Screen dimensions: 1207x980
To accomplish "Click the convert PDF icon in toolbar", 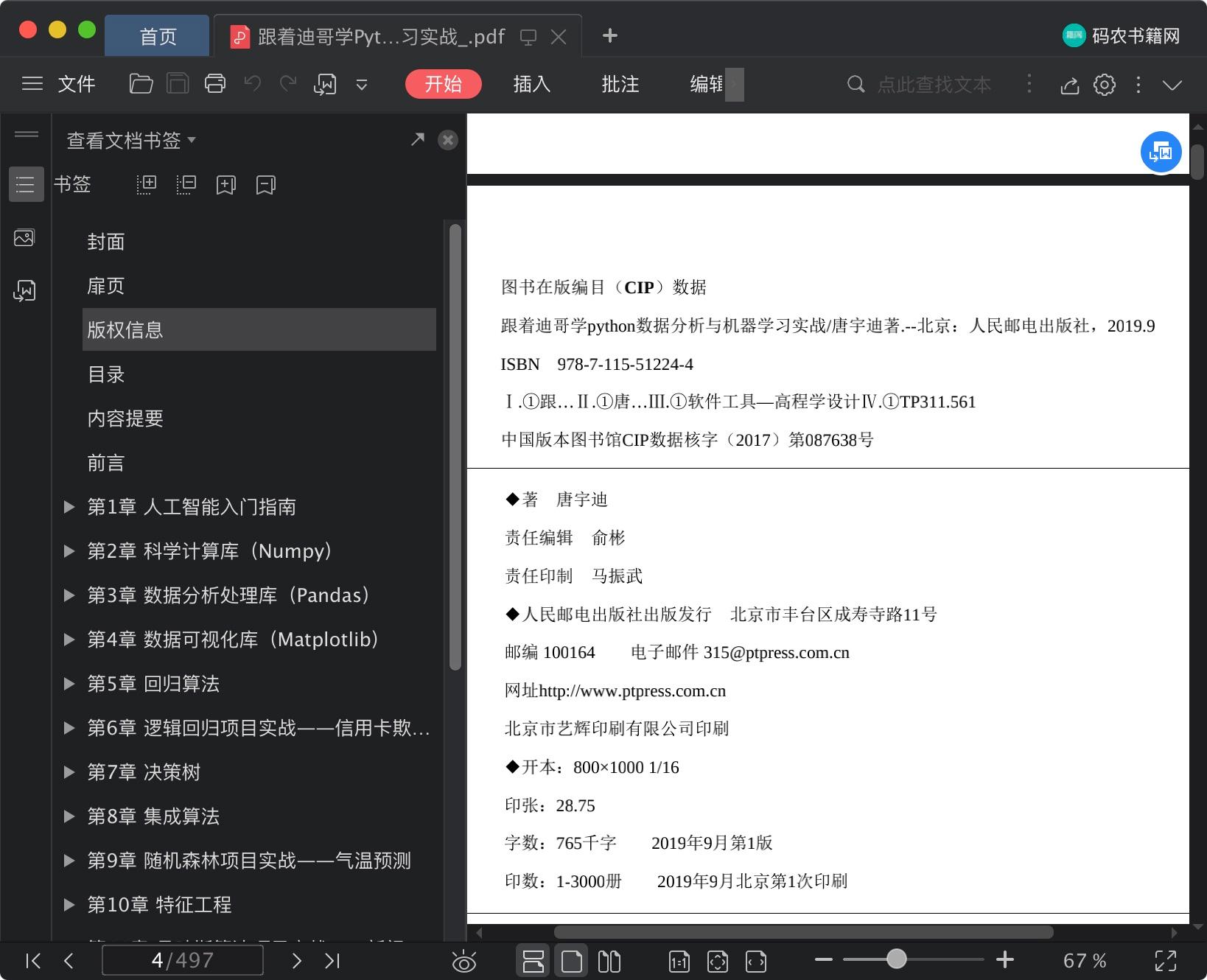I will pyautogui.click(x=325, y=84).
